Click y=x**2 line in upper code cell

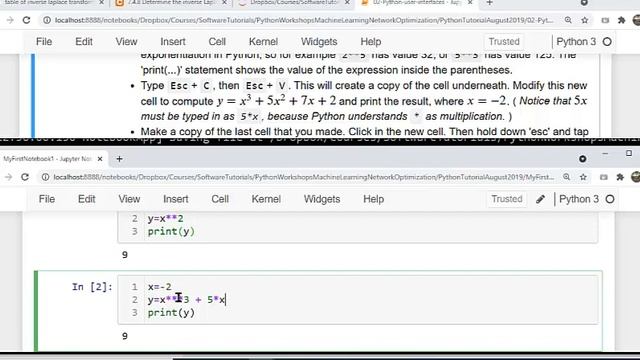[165, 218]
